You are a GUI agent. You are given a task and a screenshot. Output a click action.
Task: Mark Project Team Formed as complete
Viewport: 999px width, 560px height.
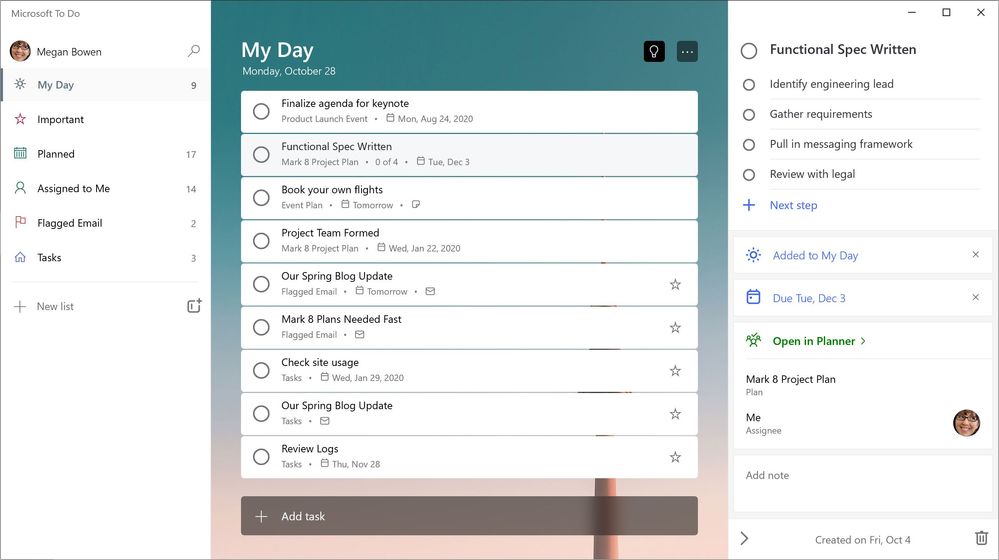click(261, 241)
